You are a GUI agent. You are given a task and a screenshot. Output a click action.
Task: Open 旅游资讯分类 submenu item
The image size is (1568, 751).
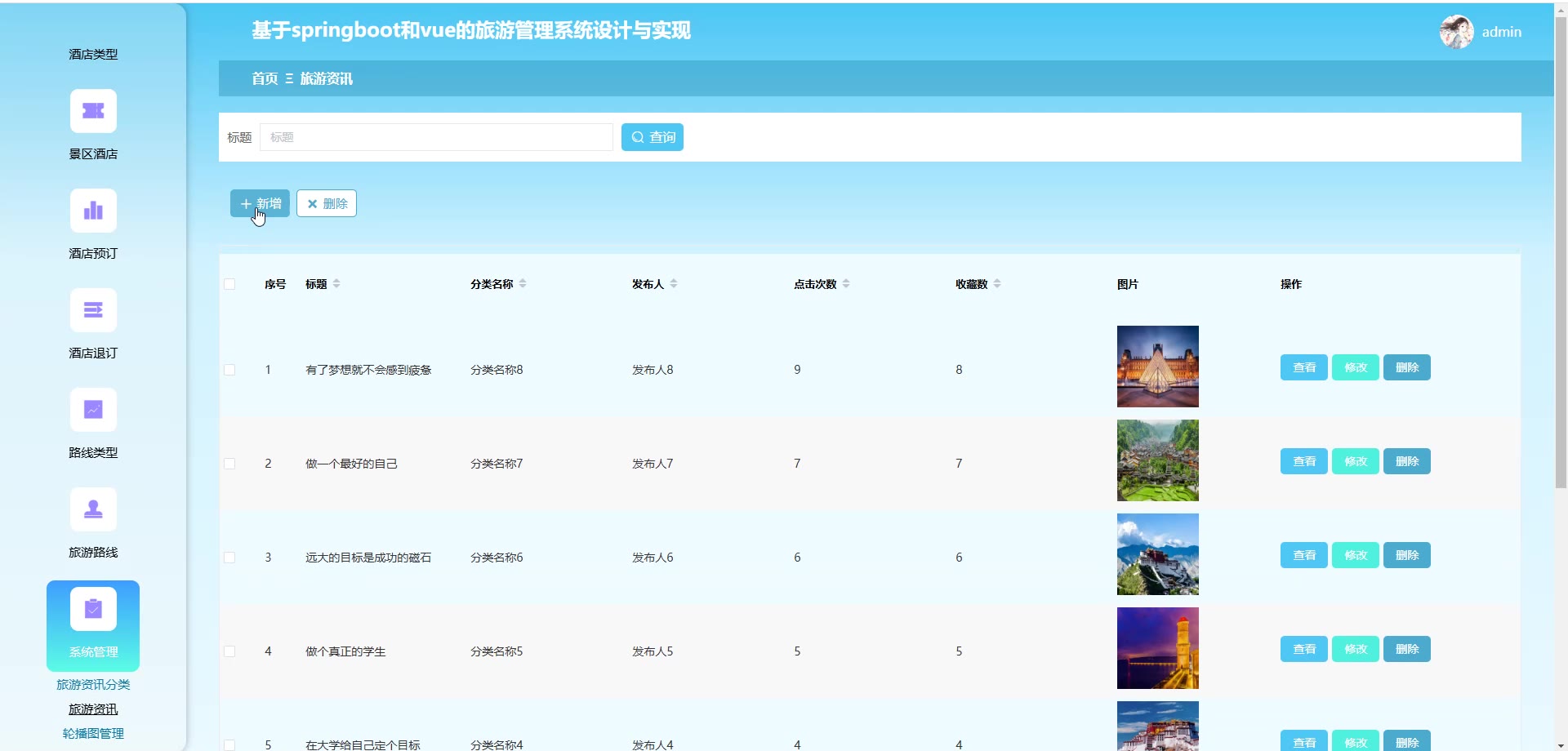93,685
